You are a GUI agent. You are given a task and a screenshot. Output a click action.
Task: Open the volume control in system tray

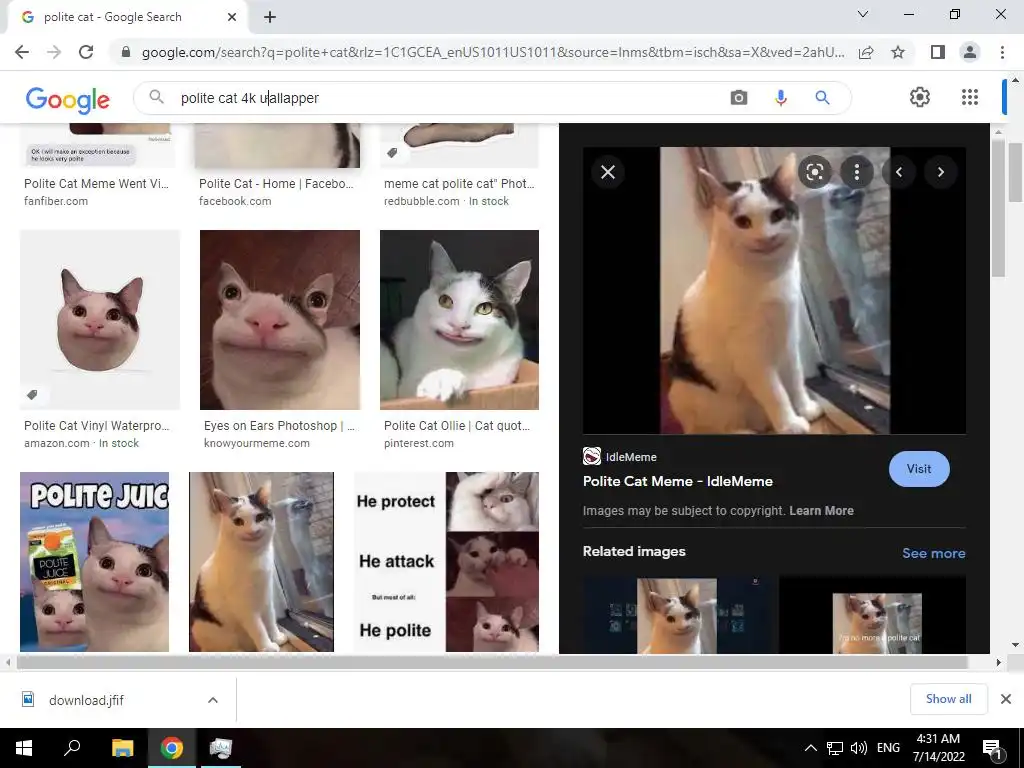[x=859, y=748]
